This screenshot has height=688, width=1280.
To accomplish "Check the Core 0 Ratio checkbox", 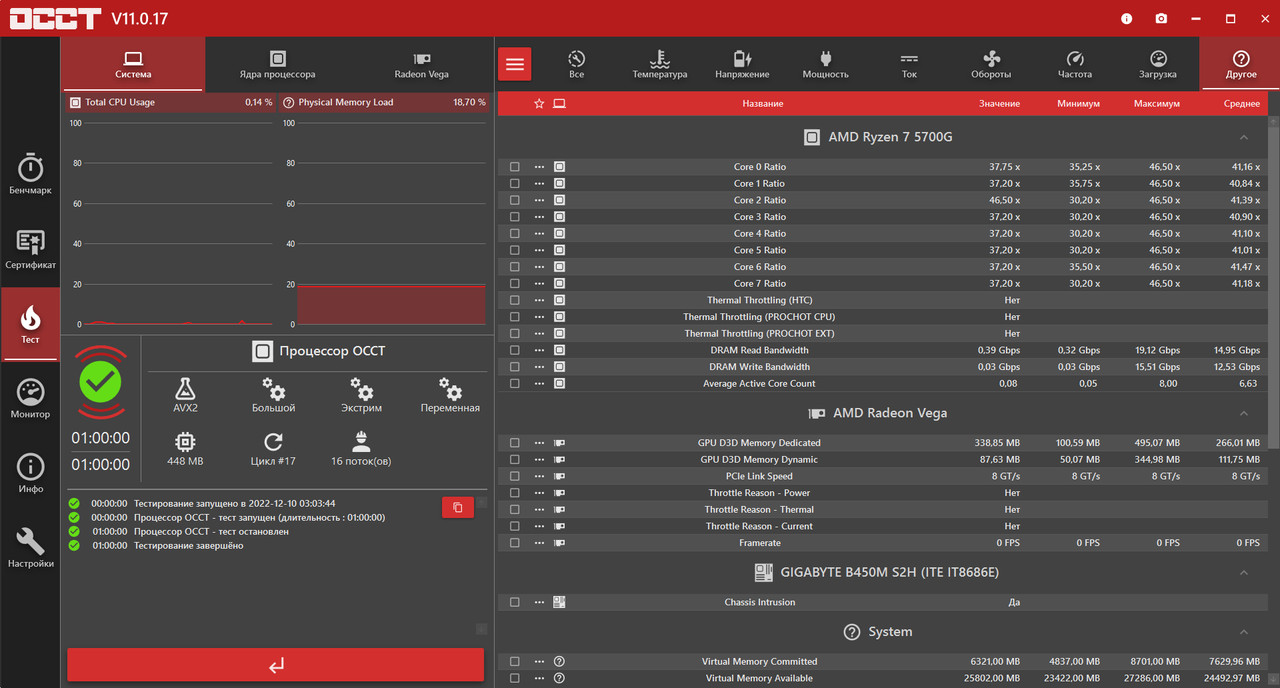I will click(515, 167).
